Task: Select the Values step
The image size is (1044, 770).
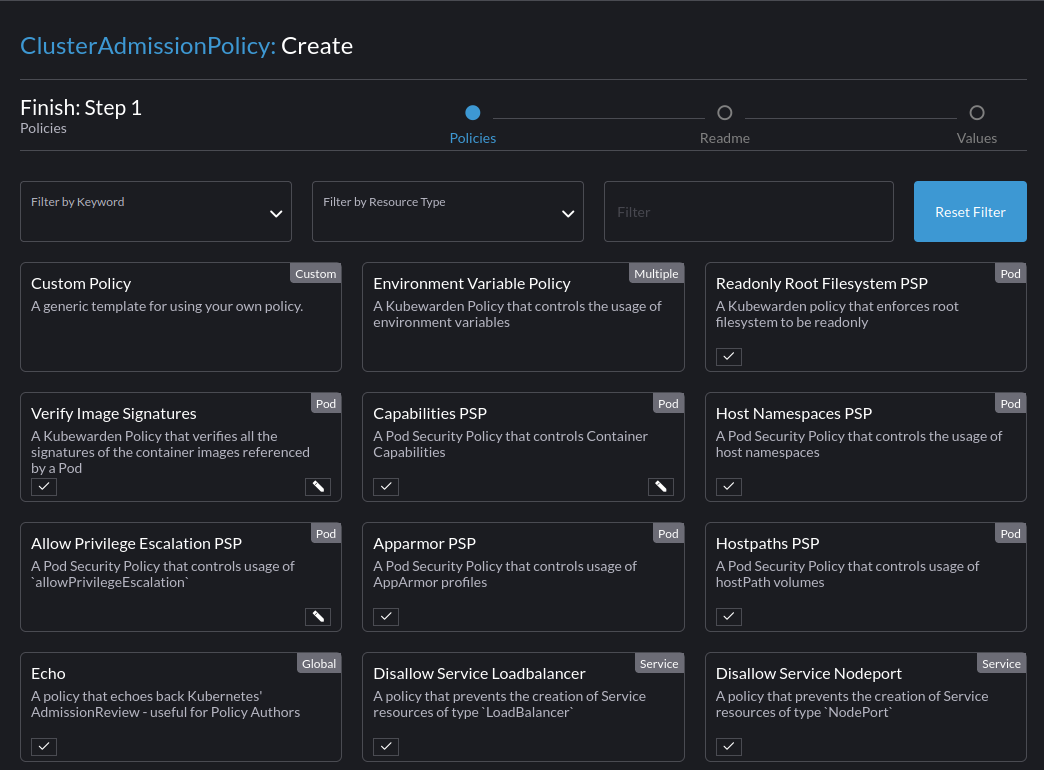Action: tap(976, 112)
